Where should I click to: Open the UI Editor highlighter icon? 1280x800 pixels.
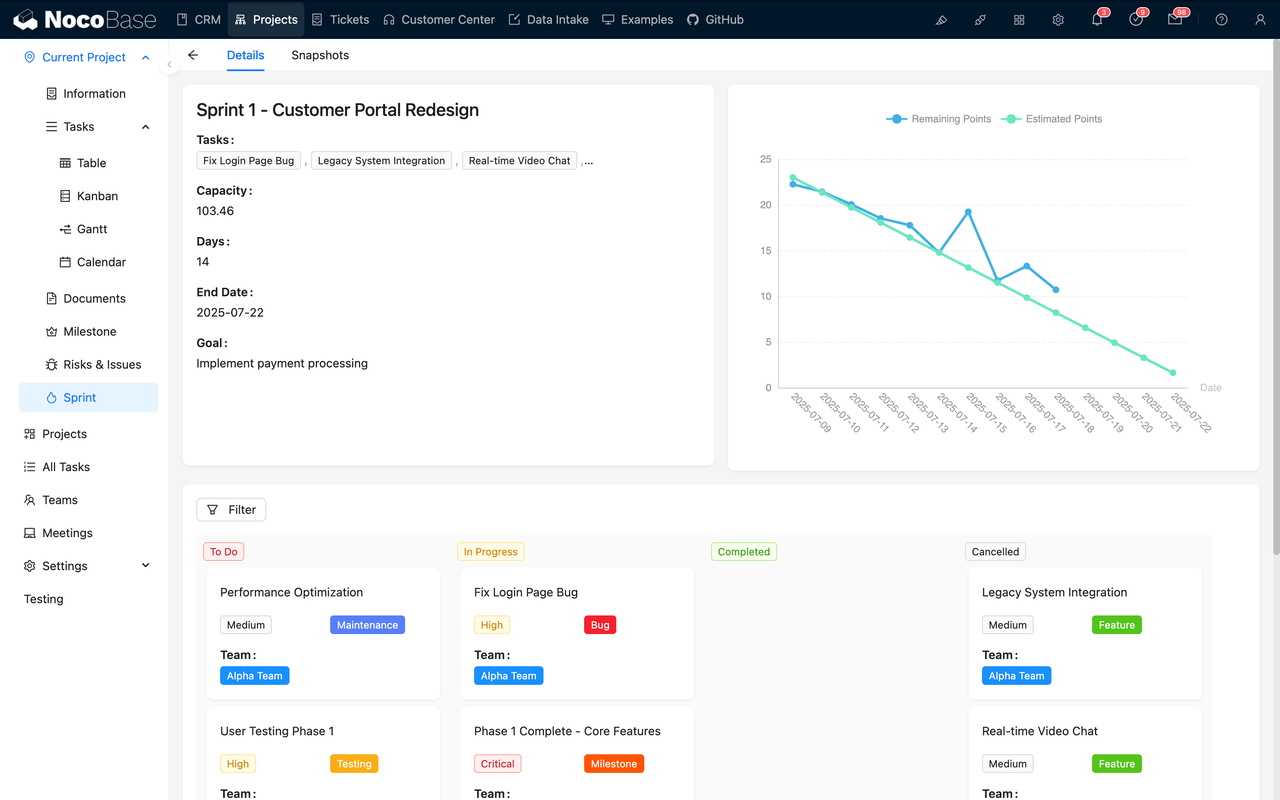click(x=941, y=19)
